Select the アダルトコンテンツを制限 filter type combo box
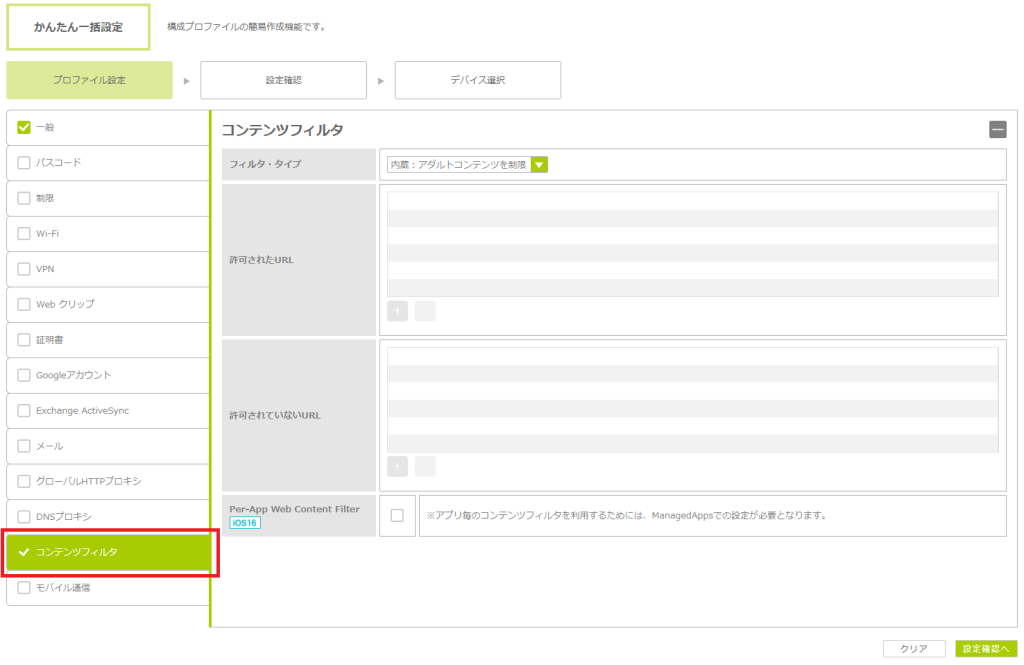1024x665 pixels. (x=458, y=165)
